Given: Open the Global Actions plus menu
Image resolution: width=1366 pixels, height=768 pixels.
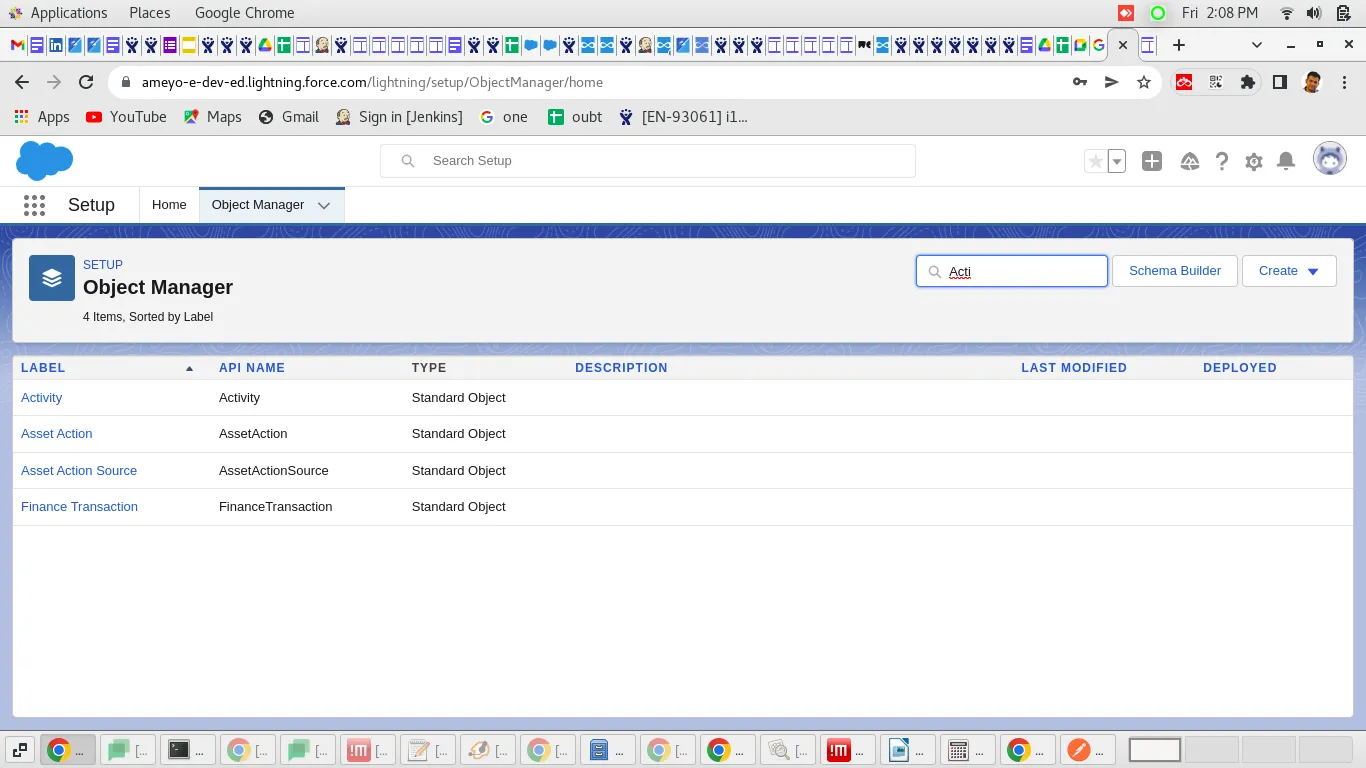Looking at the screenshot, I should click(1152, 161).
